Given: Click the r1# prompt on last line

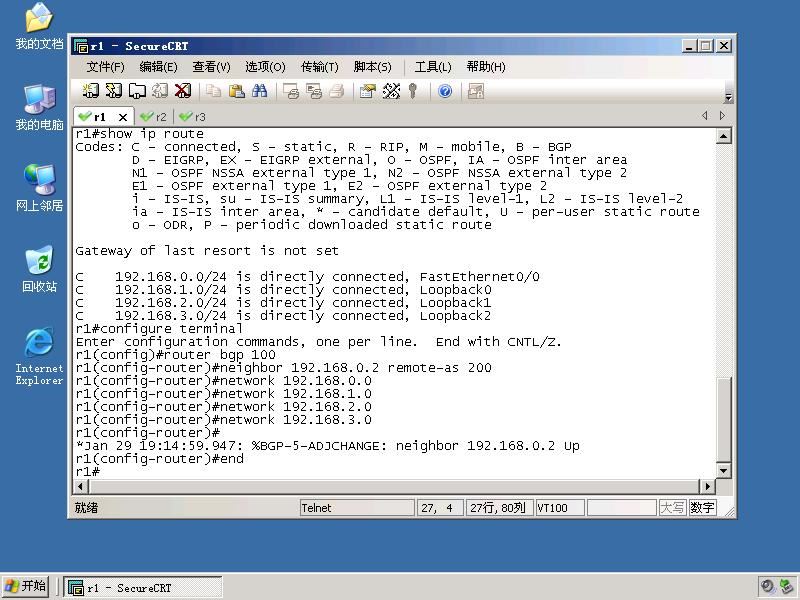Looking at the screenshot, I should (88, 472).
